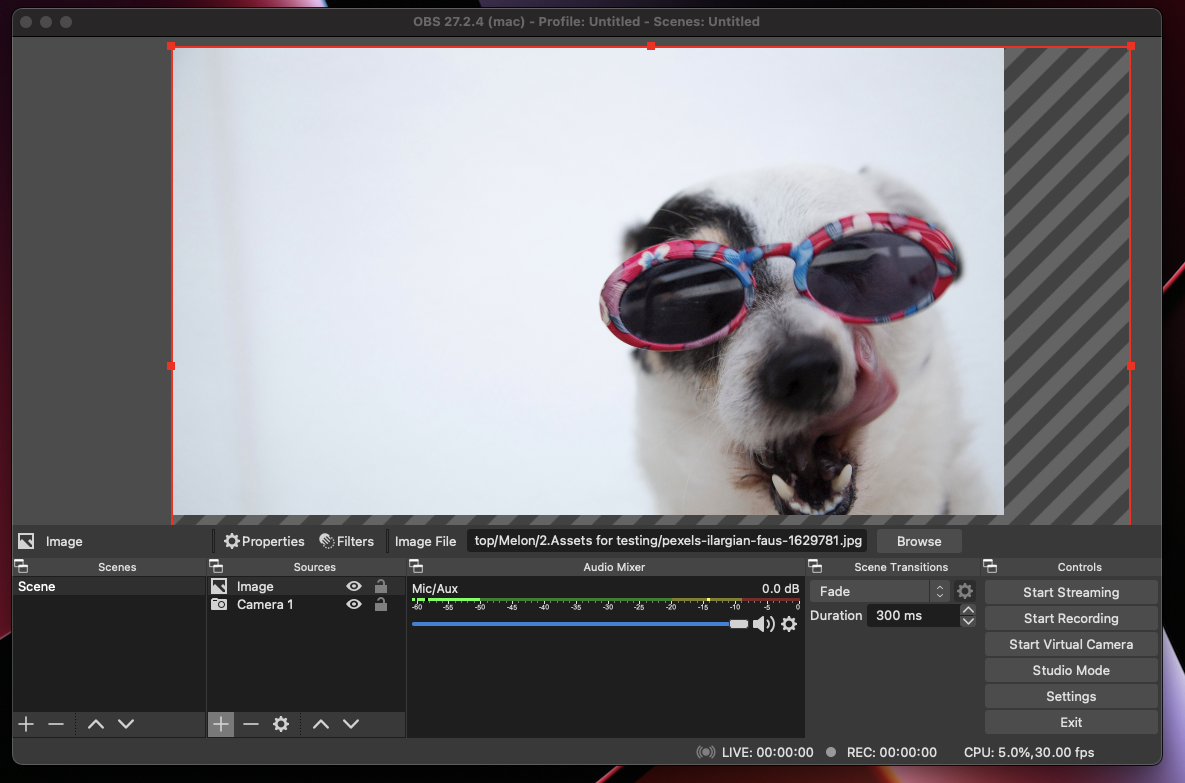Viewport: 1185px width, 783px height.
Task: Open Mic/Aux audio settings gear
Action: tap(789, 624)
